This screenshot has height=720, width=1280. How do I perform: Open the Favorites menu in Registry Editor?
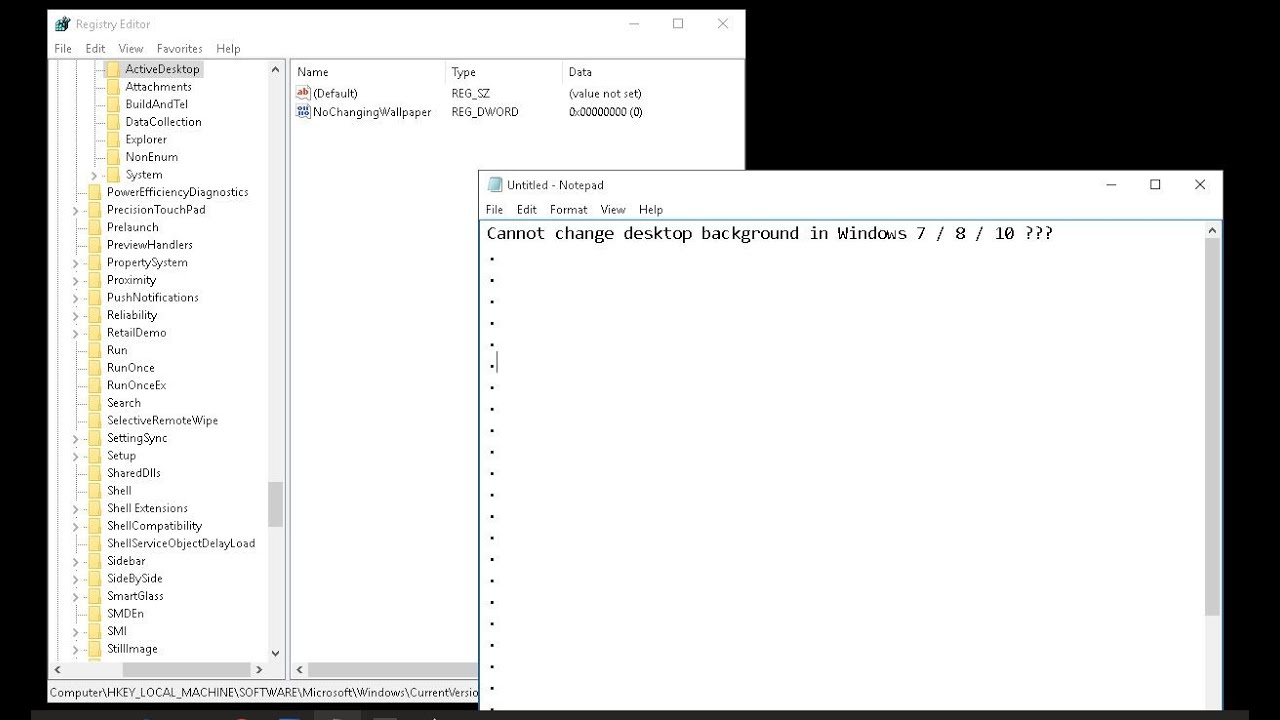180,48
